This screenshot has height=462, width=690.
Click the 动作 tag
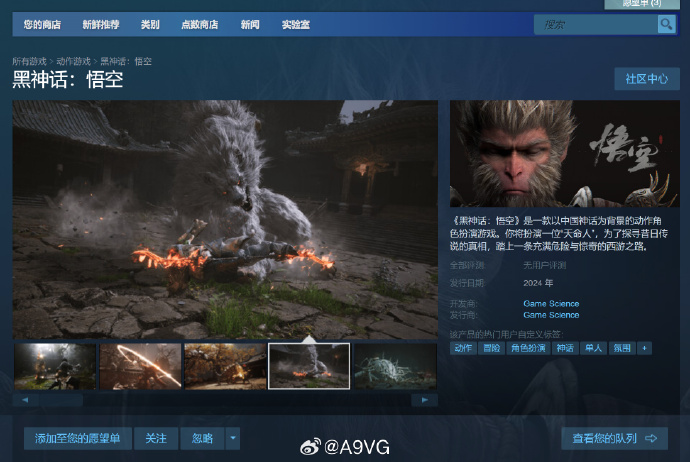[x=463, y=348]
